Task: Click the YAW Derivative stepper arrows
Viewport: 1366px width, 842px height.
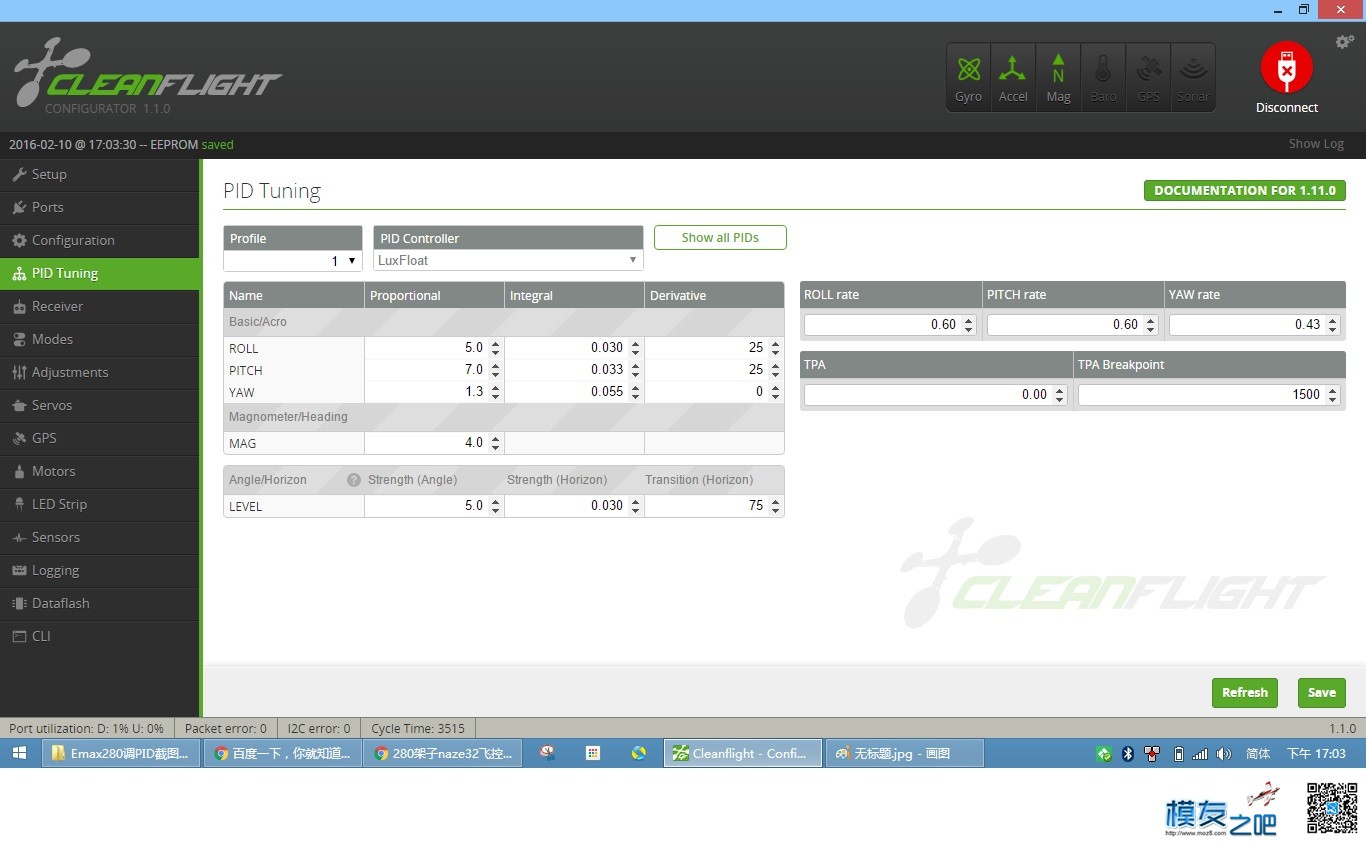Action: click(775, 392)
